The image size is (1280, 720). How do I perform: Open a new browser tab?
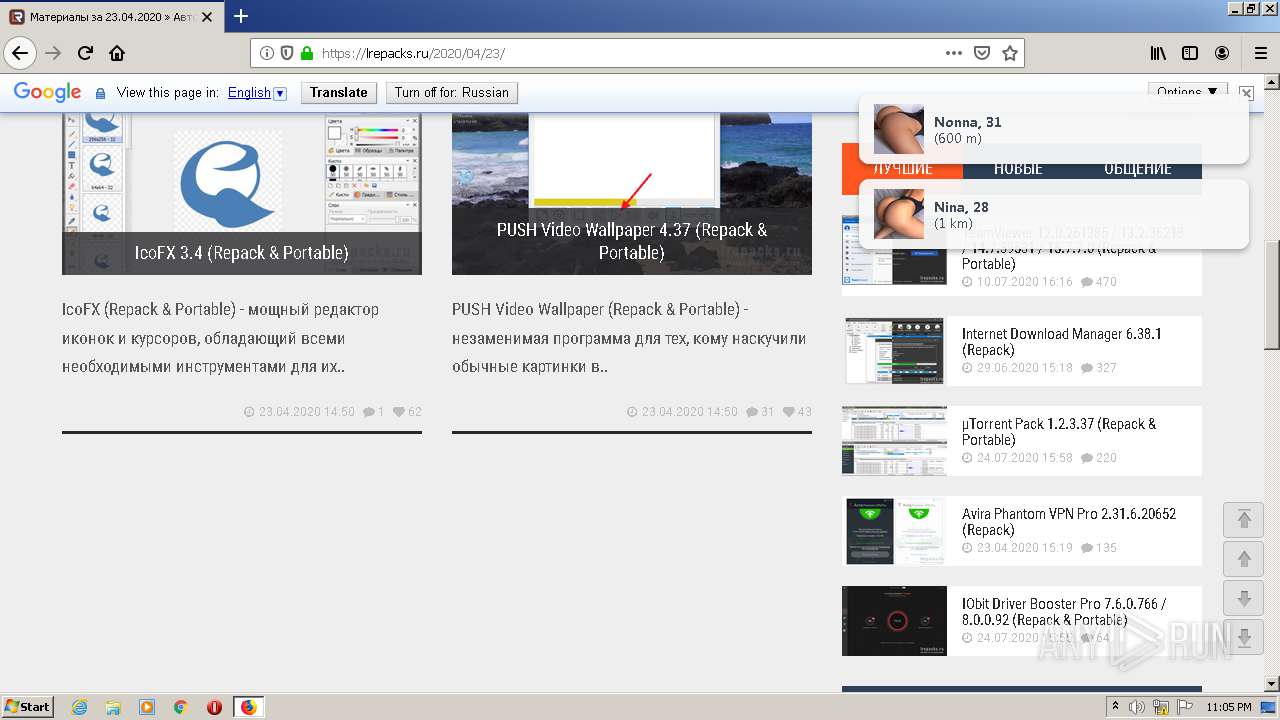241,16
